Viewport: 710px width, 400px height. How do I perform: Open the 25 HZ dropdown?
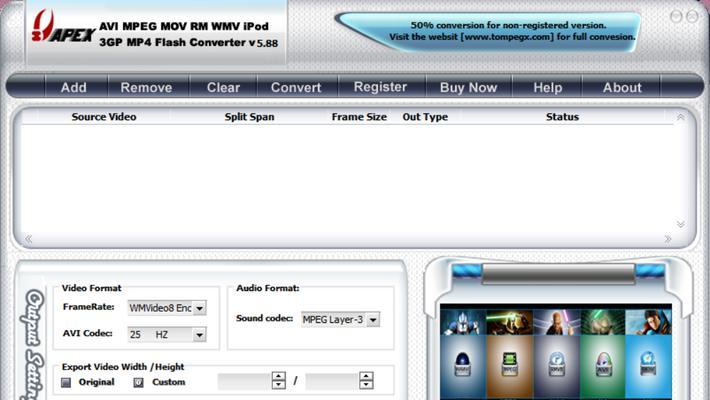pyautogui.click(x=199, y=335)
